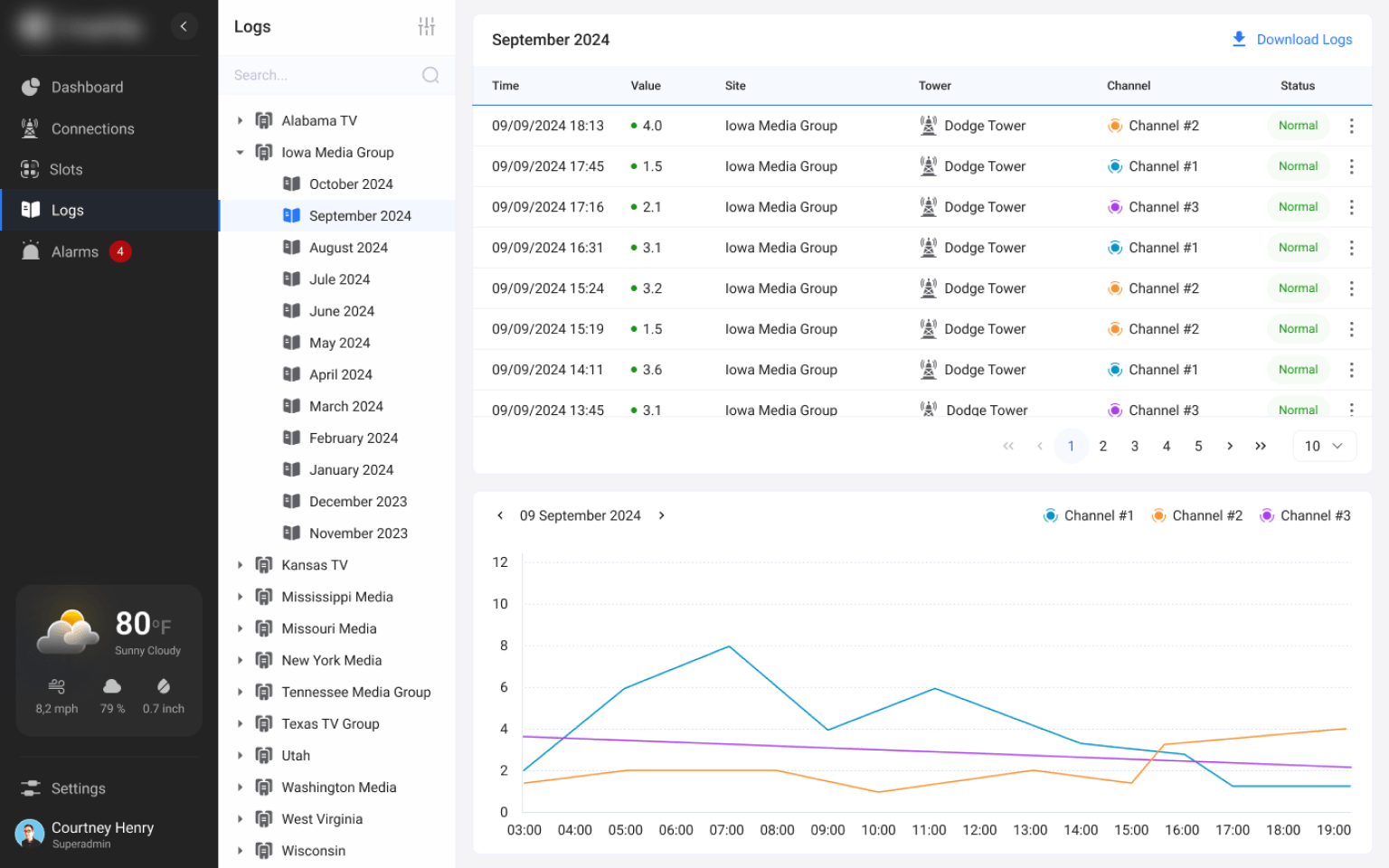Open Slots from the sidebar

click(109, 169)
